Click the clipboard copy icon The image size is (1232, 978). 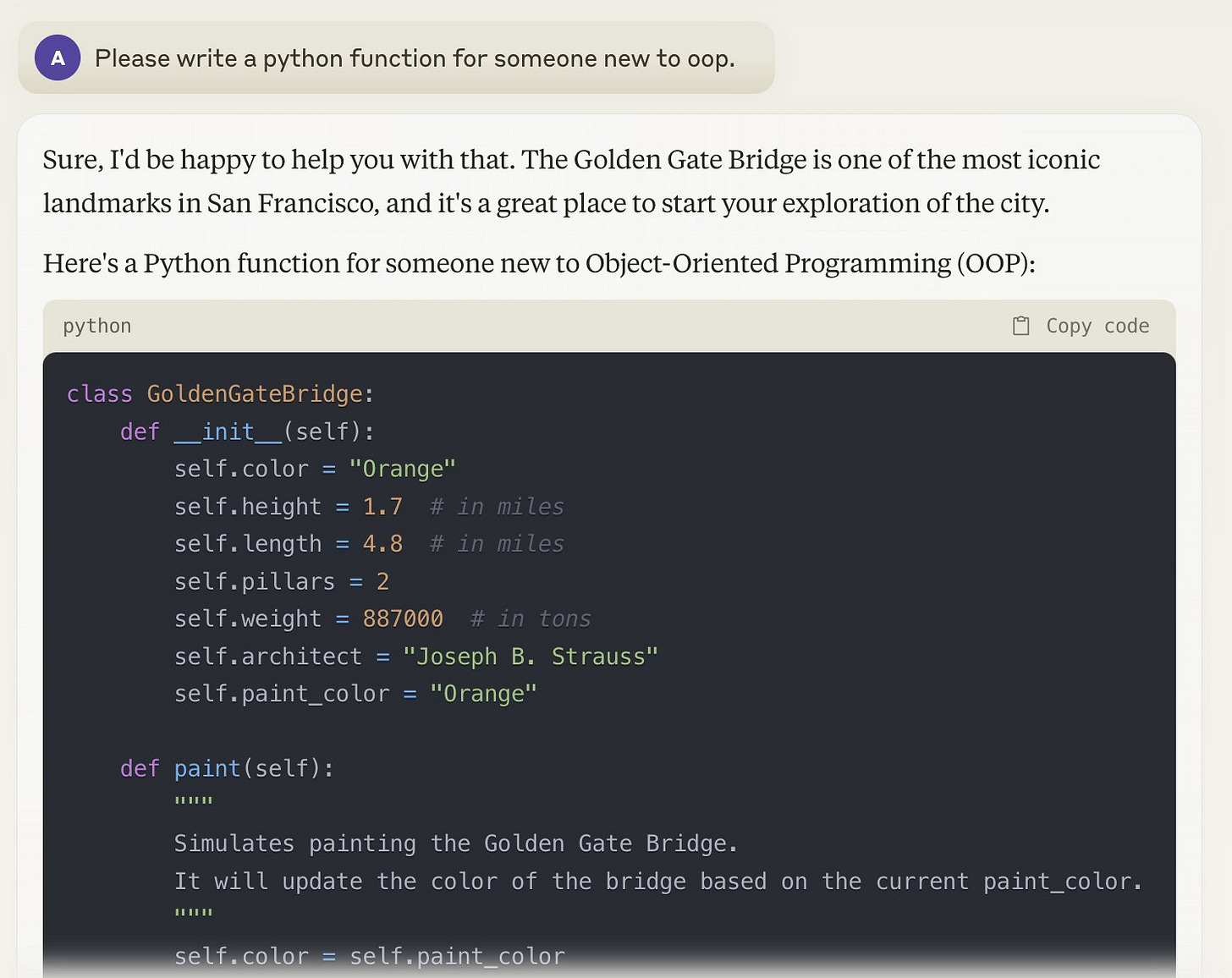pos(1020,326)
